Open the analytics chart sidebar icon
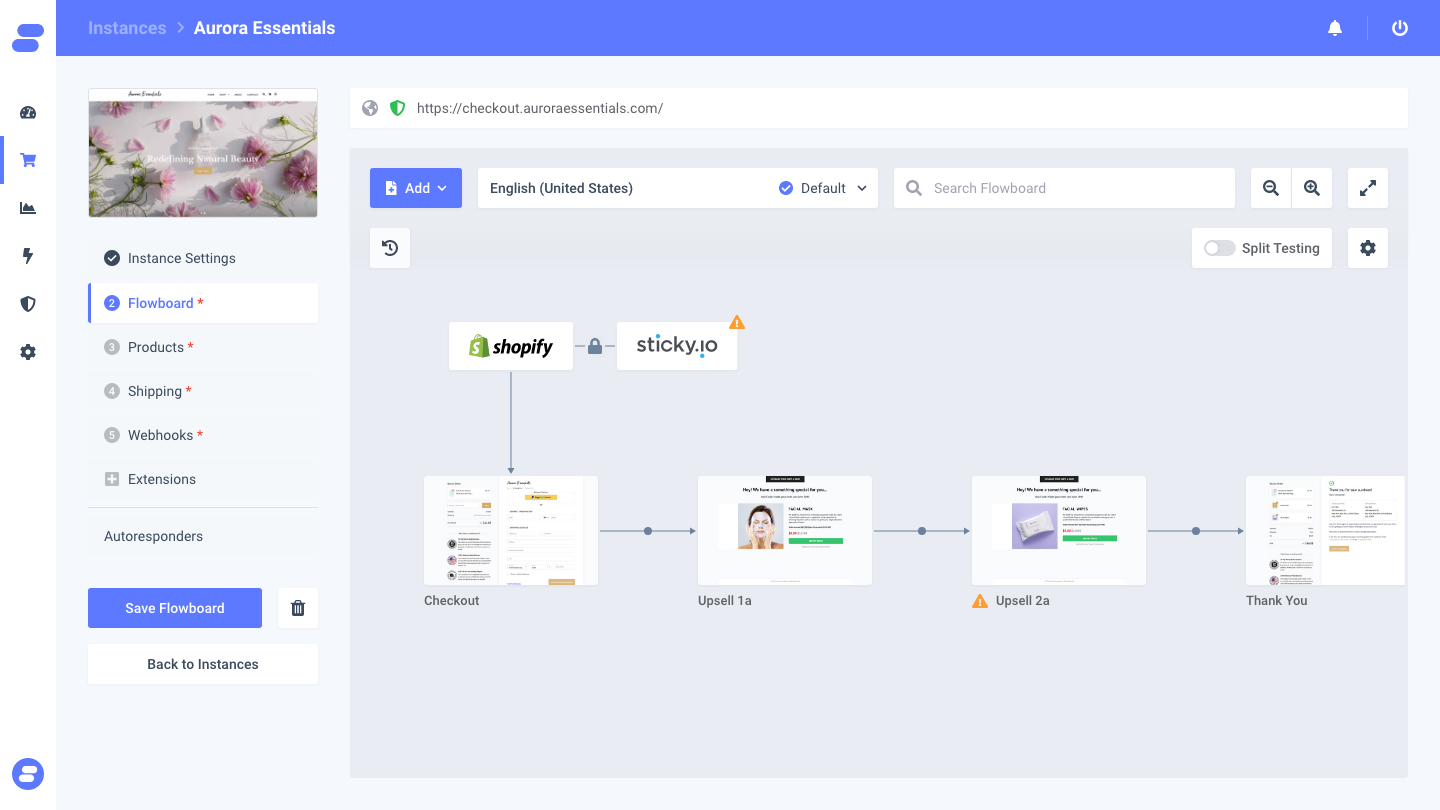Viewport: 1440px width, 810px height. [28, 208]
